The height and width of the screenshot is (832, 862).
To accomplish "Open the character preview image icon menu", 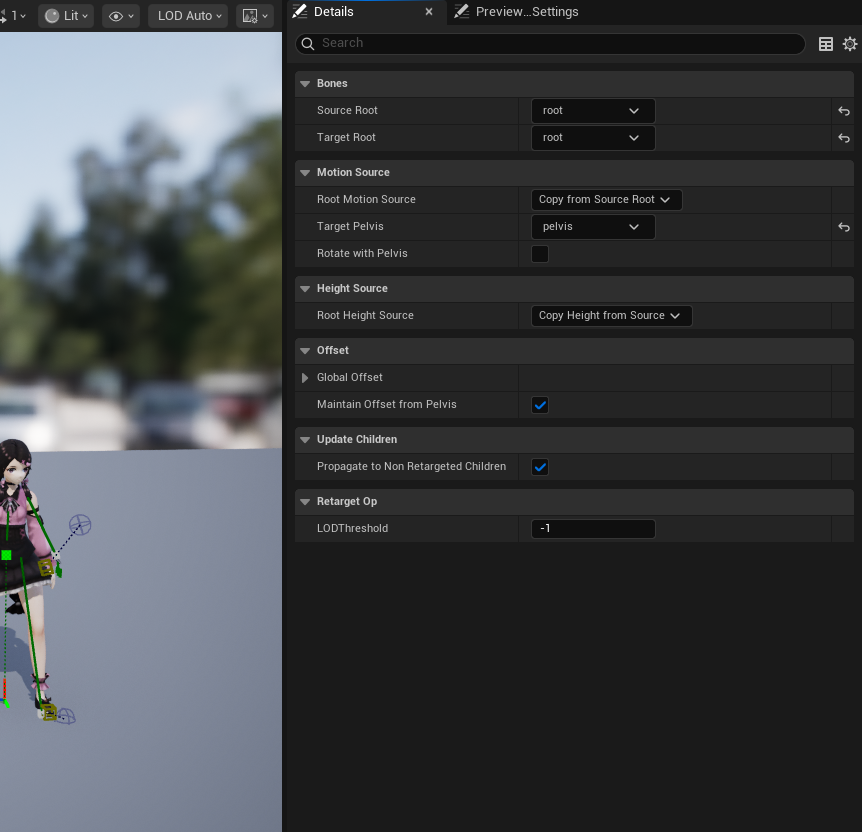I will (x=255, y=16).
